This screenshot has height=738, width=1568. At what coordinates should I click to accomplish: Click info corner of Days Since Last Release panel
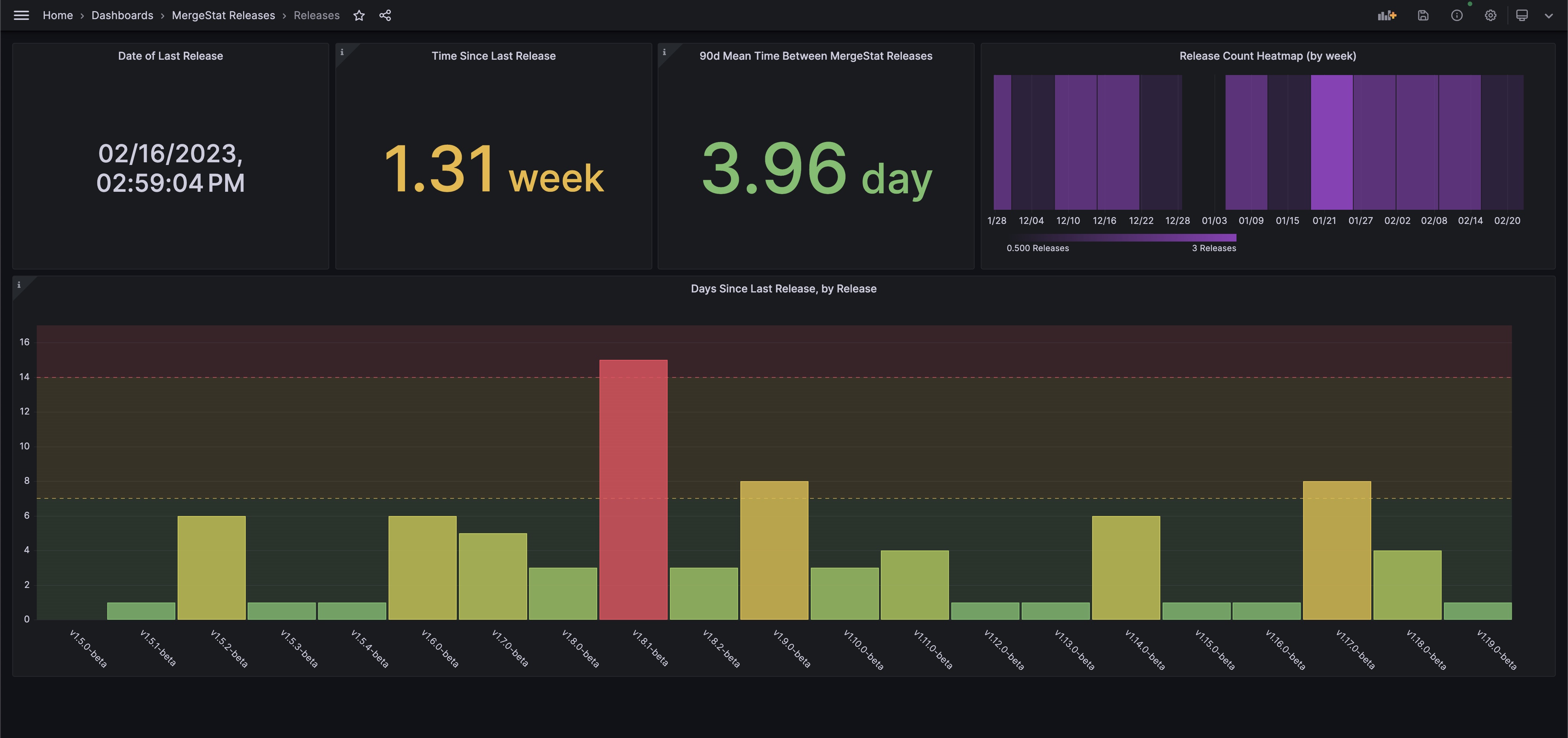tap(19, 285)
